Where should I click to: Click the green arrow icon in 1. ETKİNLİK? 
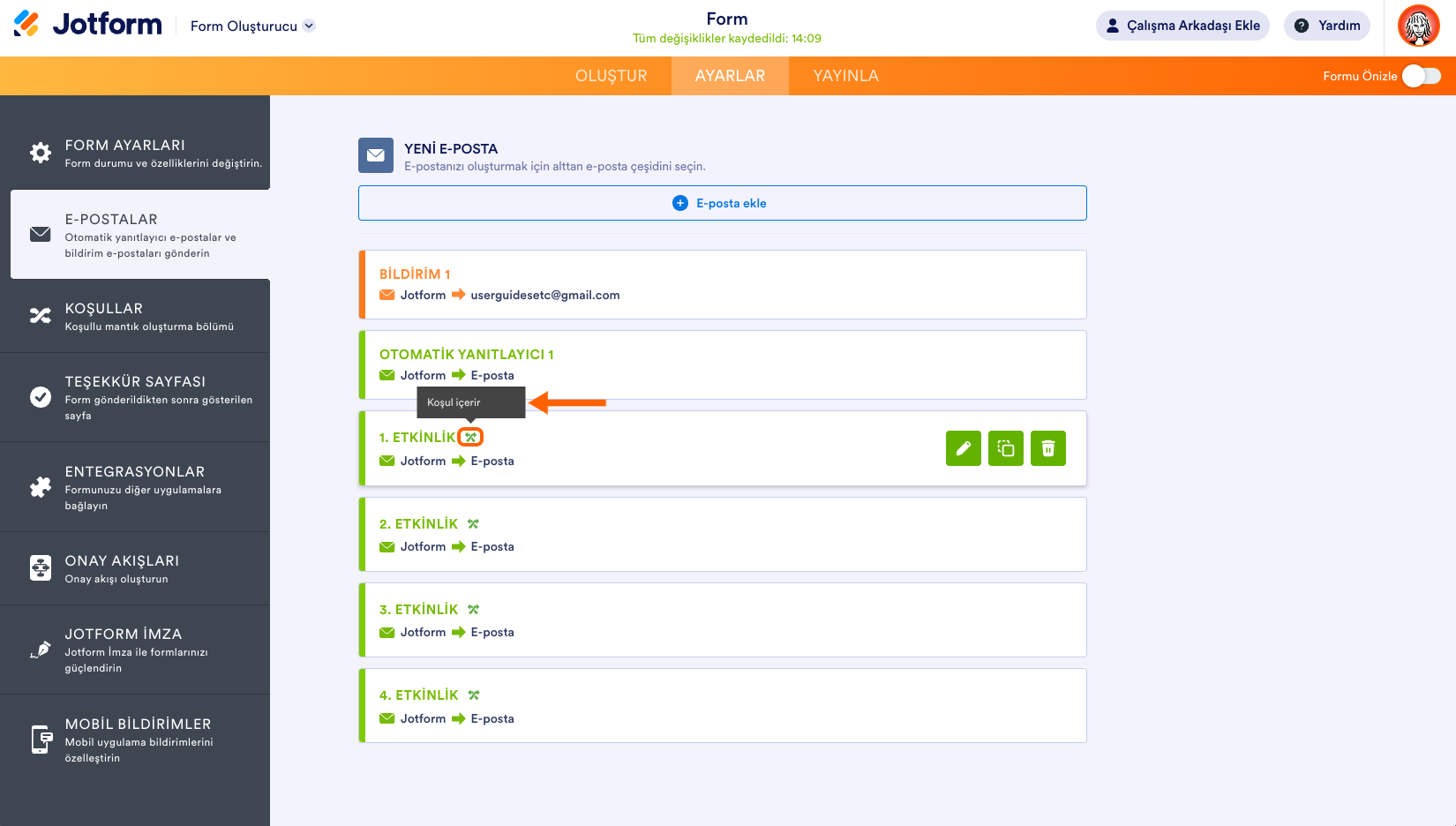(459, 461)
